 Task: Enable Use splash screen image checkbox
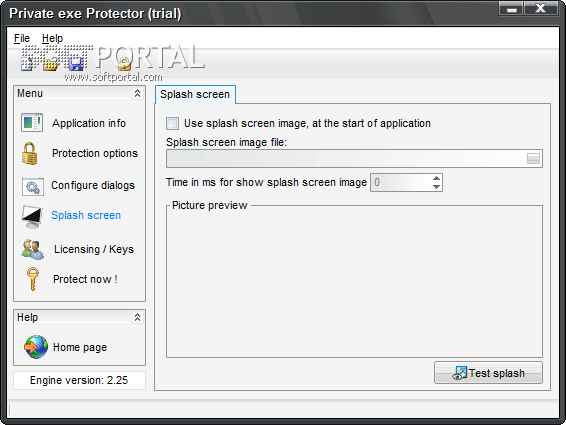[172, 123]
